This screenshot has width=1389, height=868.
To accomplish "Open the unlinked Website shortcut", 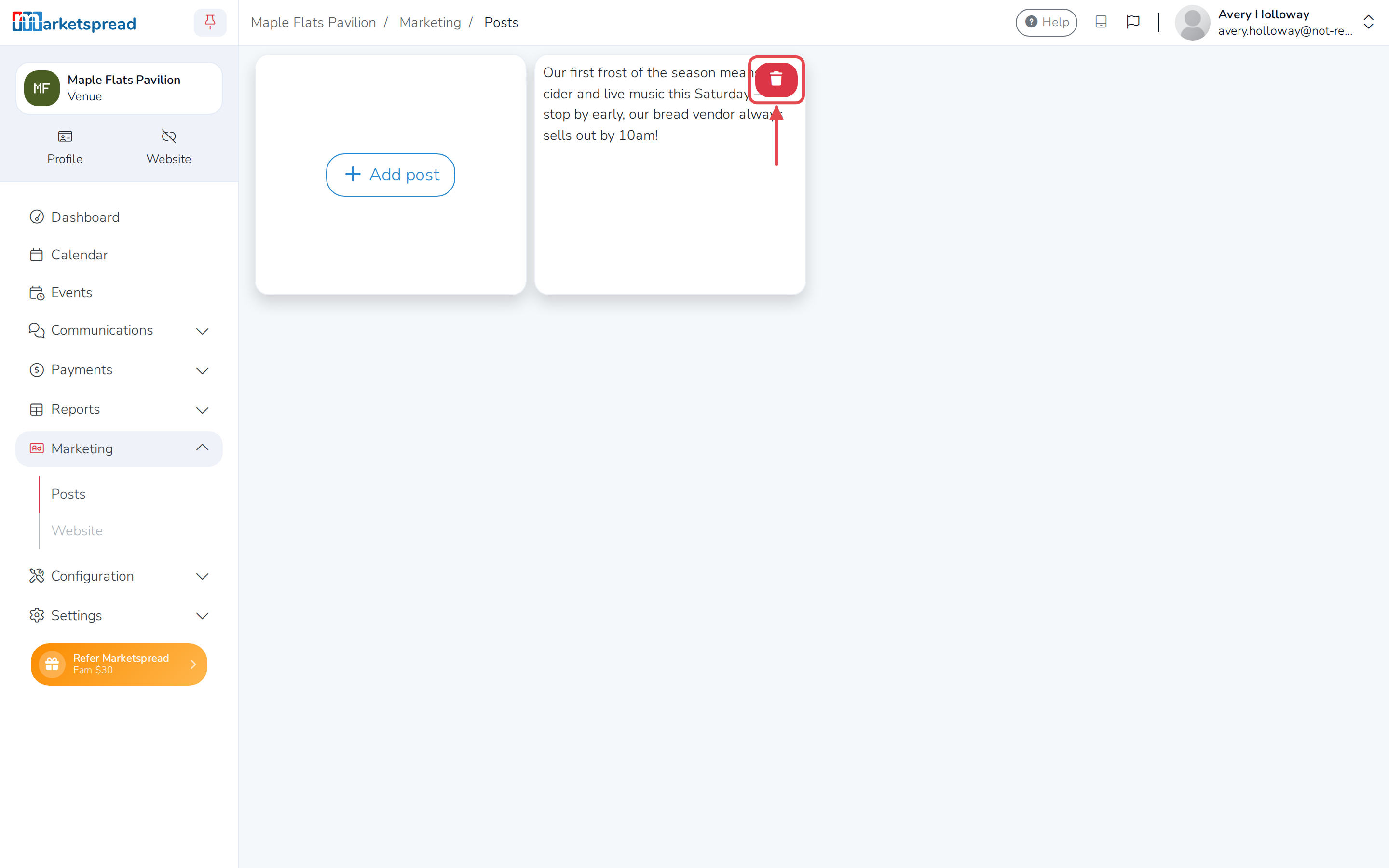I will pos(168,147).
